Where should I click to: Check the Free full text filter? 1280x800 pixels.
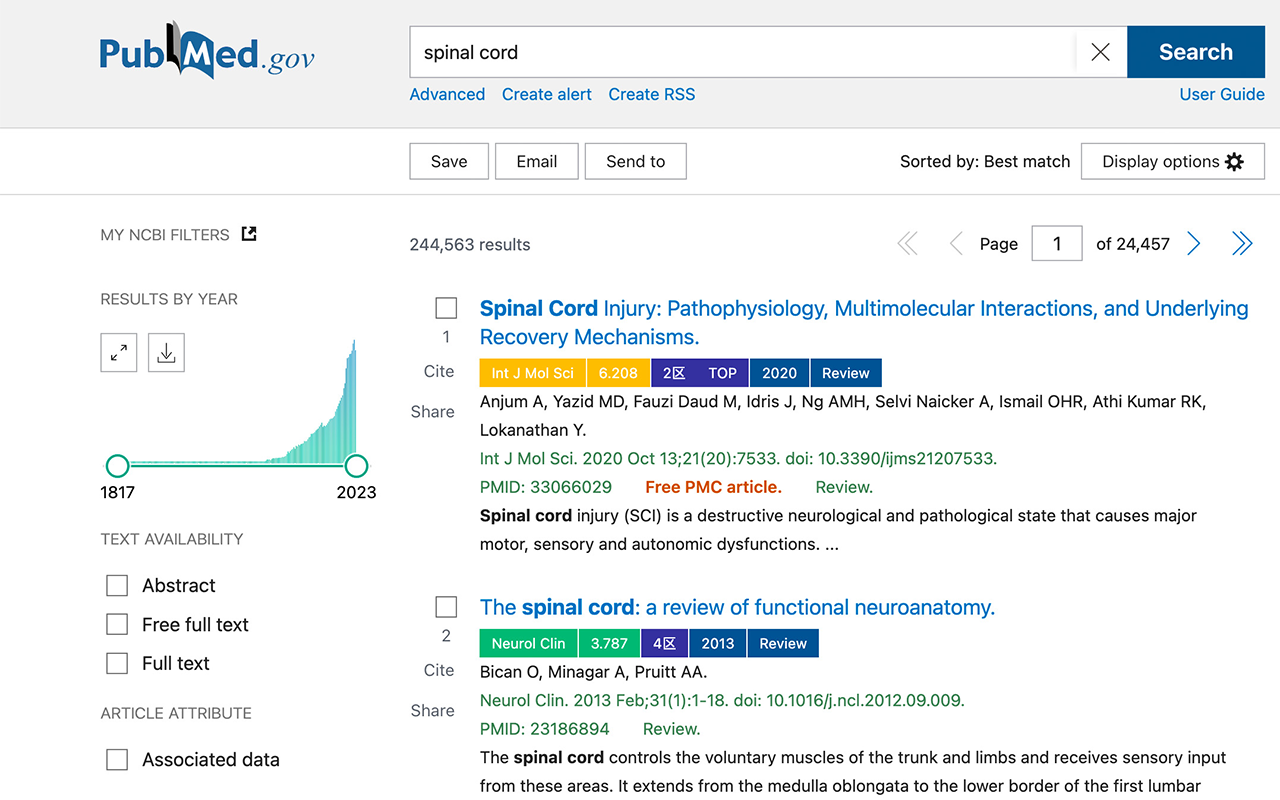click(x=117, y=624)
